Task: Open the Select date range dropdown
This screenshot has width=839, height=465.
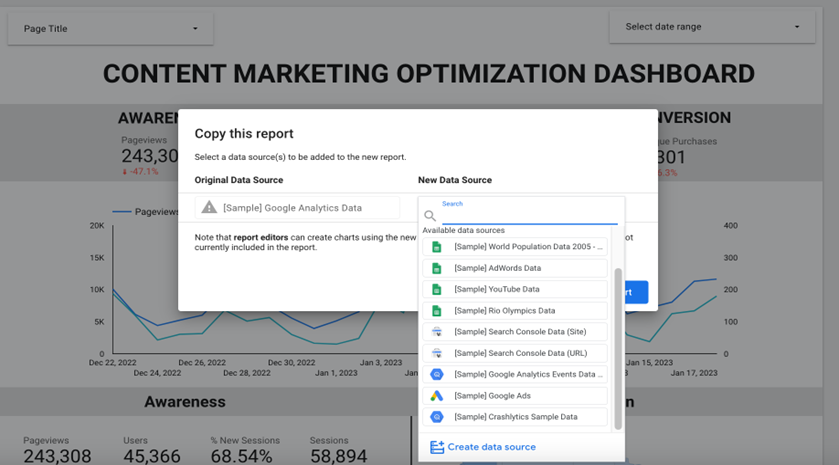Action: pyautogui.click(x=710, y=27)
